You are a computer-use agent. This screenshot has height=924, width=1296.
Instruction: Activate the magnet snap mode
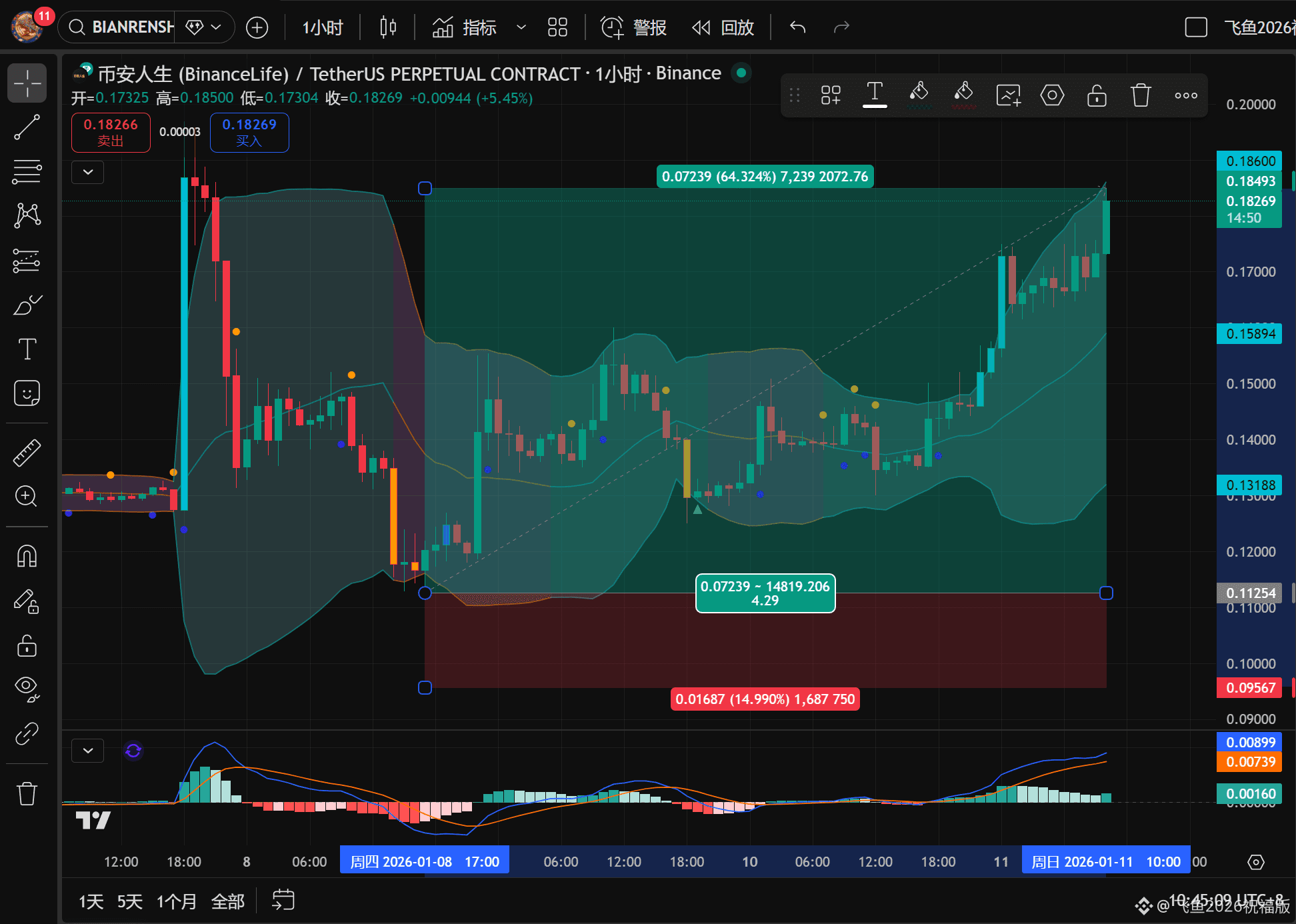coord(27,556)
